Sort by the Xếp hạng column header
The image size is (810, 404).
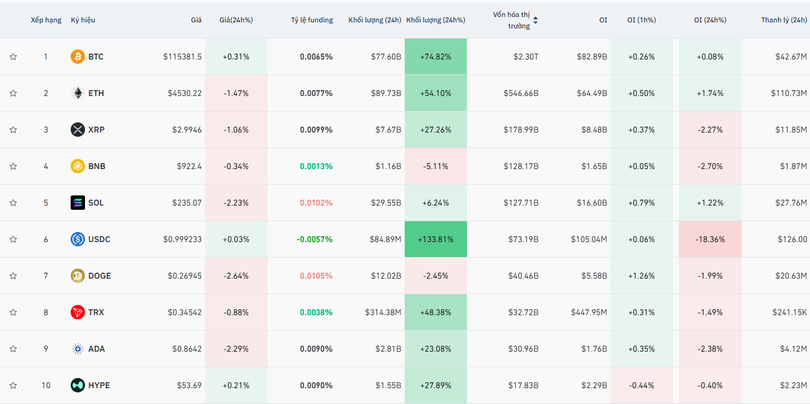click(45, 20)
